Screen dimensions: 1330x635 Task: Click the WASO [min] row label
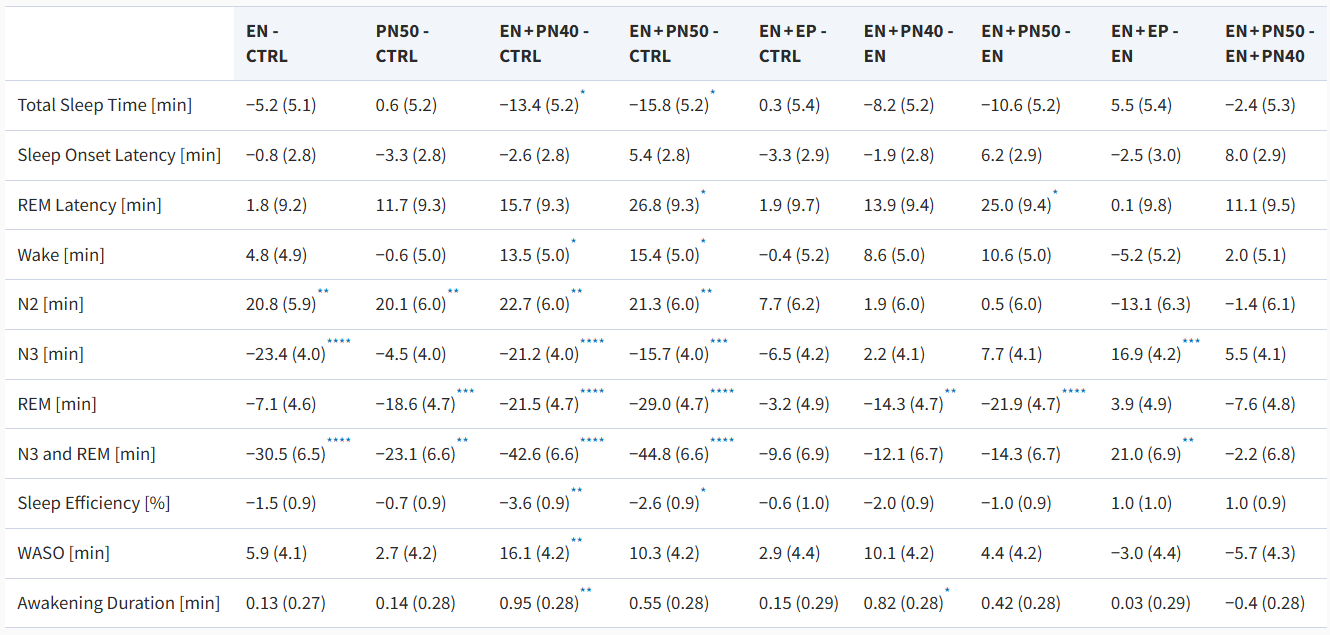64,553
